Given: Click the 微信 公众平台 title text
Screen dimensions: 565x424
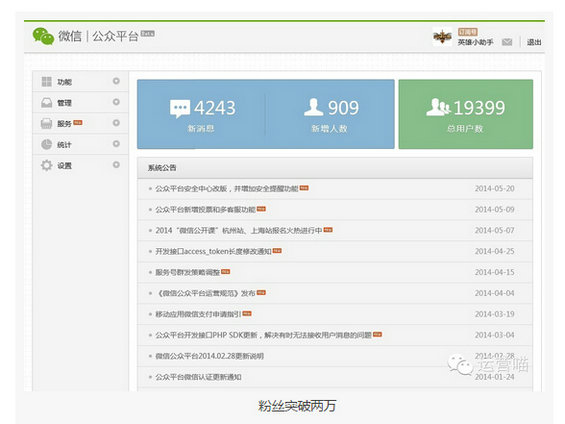Looking at the screenshot, I should pos(98,36).
